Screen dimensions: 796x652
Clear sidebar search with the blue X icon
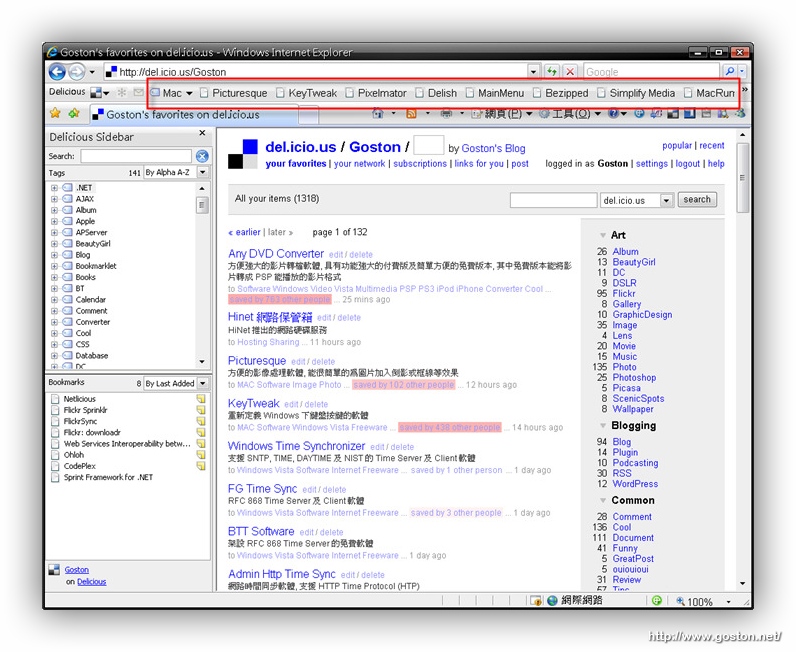click(202, 156)
